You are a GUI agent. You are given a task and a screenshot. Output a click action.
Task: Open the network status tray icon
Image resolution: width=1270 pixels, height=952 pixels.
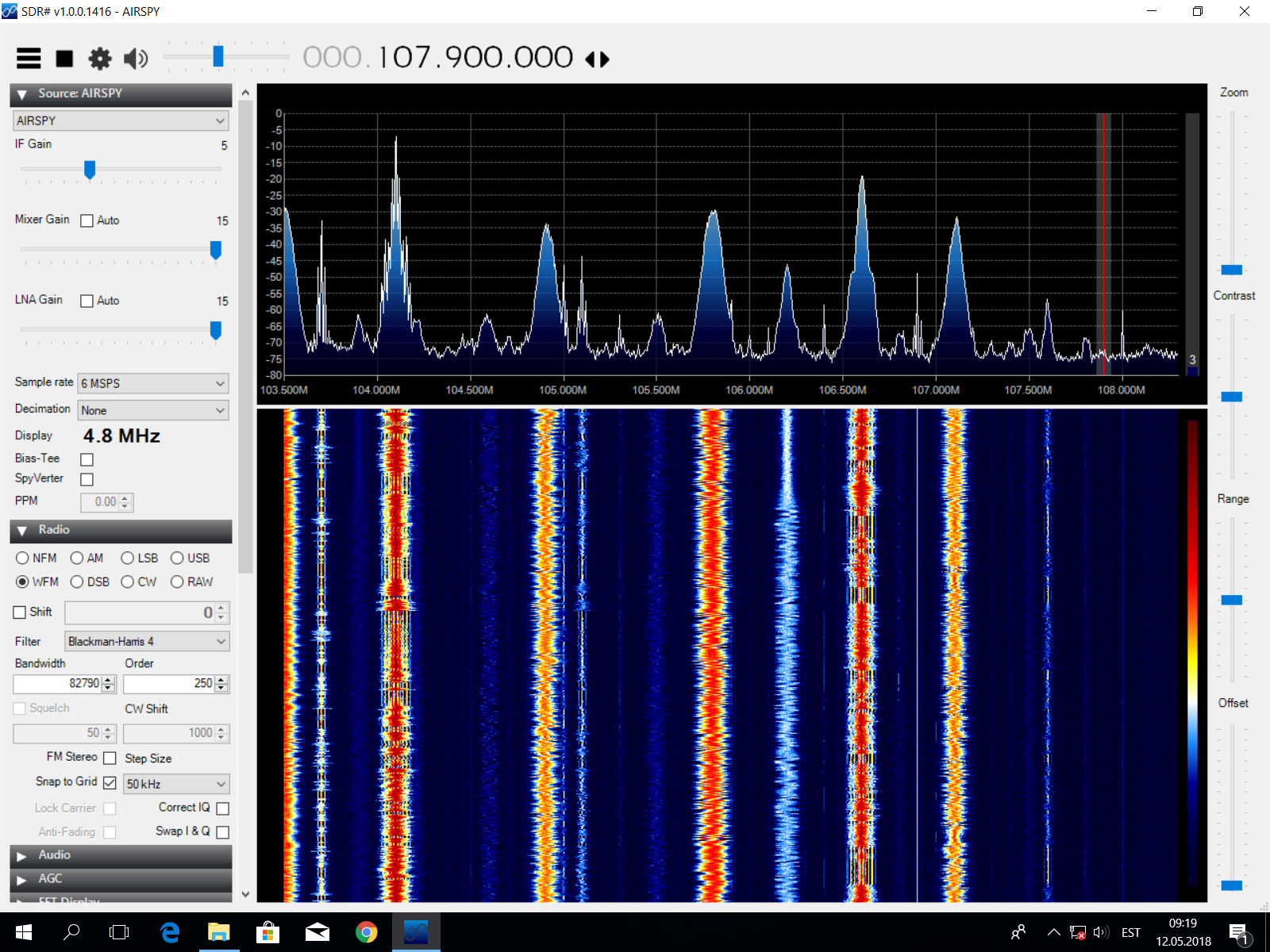[x=1077, y=933]
